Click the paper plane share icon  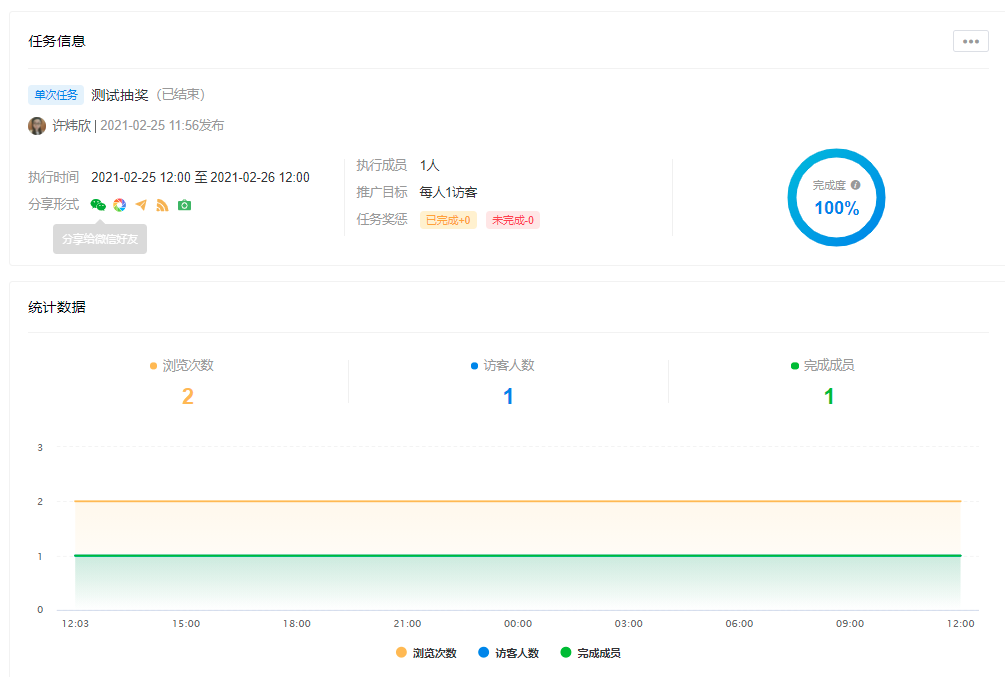pyautogui.click(x=141, y=204)
